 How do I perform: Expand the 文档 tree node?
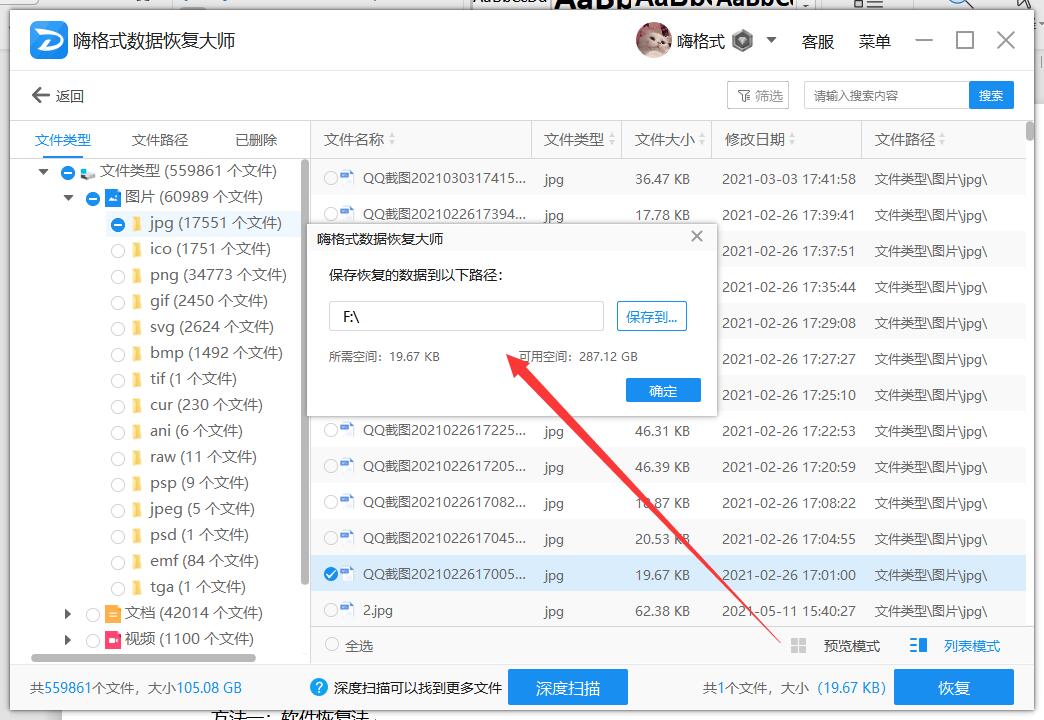68,613
